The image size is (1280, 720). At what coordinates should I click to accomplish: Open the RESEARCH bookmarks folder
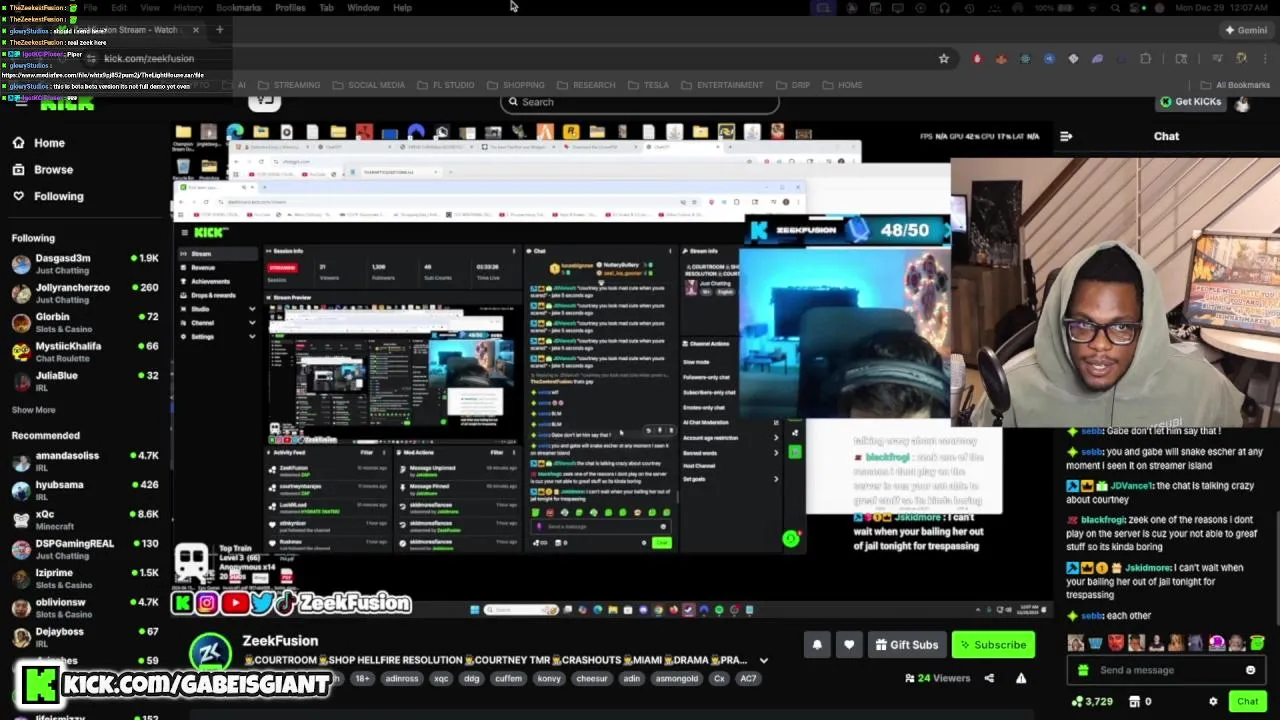tap(586, 85)
